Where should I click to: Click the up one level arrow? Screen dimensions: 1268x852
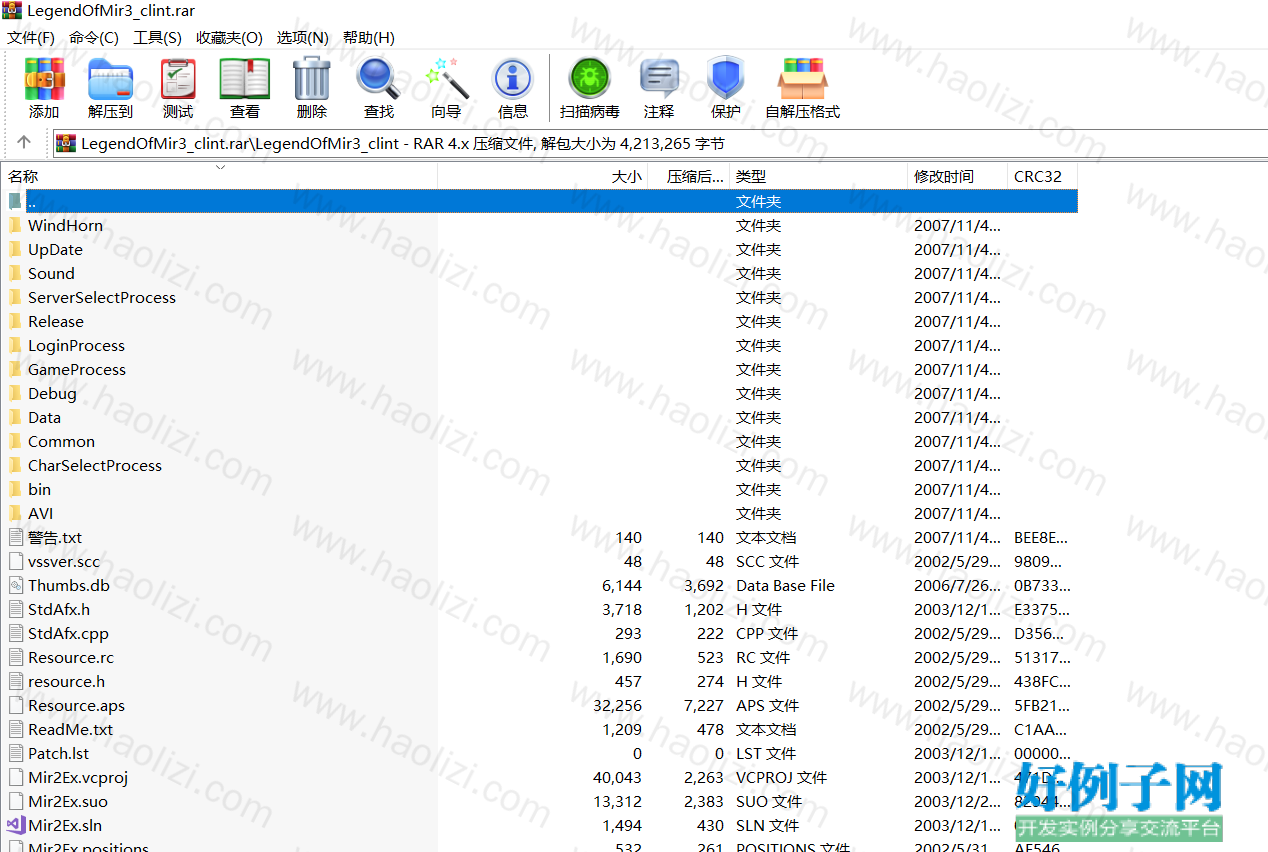25,143
